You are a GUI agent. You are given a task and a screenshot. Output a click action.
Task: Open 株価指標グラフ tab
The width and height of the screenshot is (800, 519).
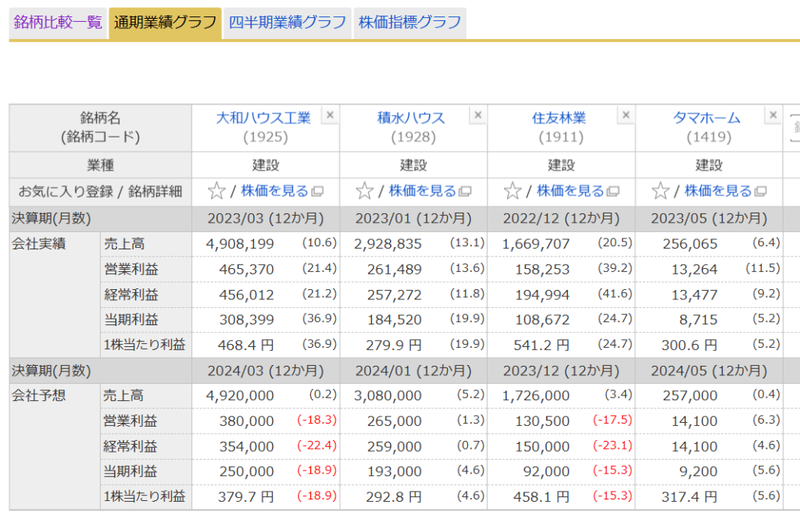coord(410,23)
